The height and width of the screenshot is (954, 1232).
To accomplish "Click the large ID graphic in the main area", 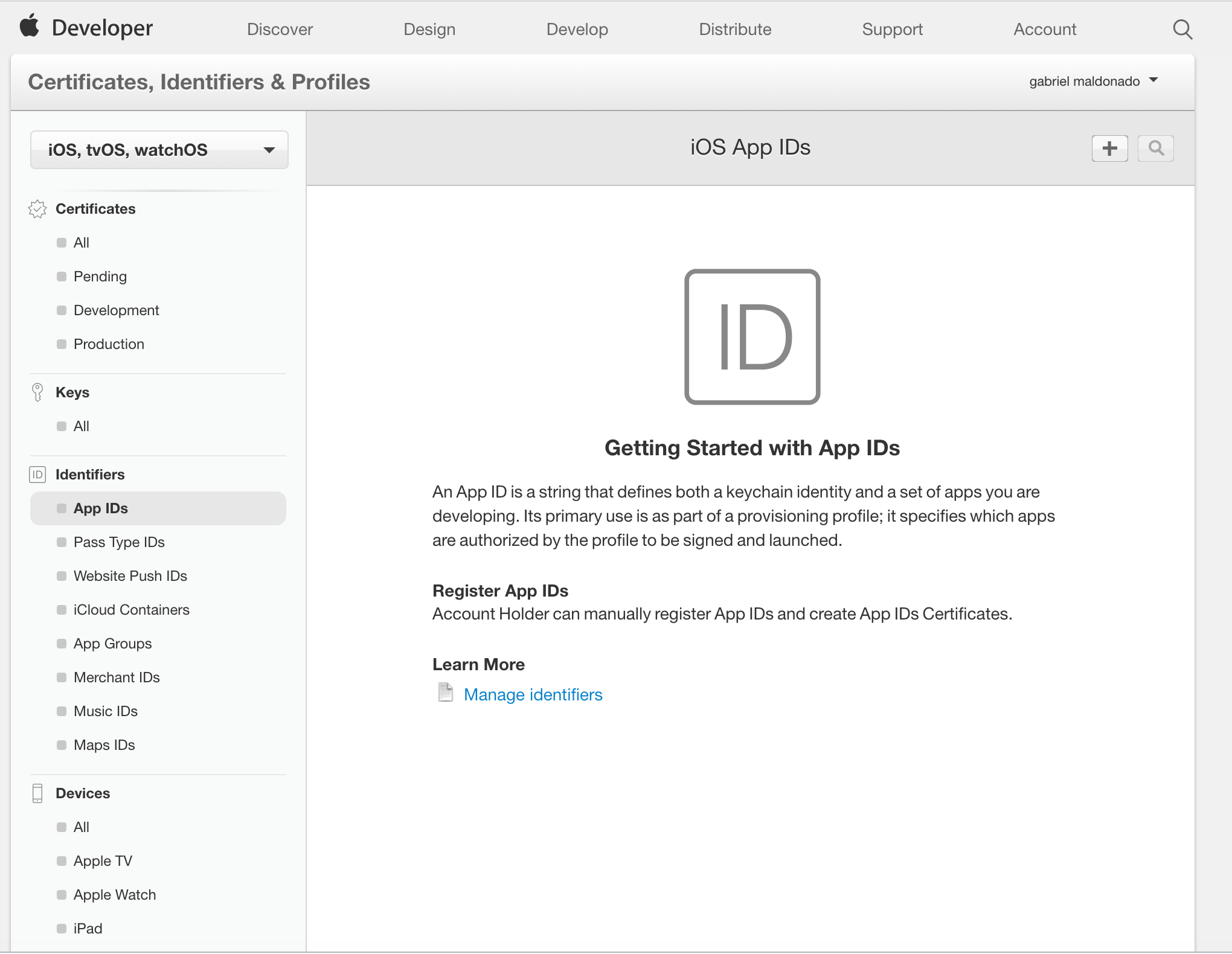I will tap(752, 337).
